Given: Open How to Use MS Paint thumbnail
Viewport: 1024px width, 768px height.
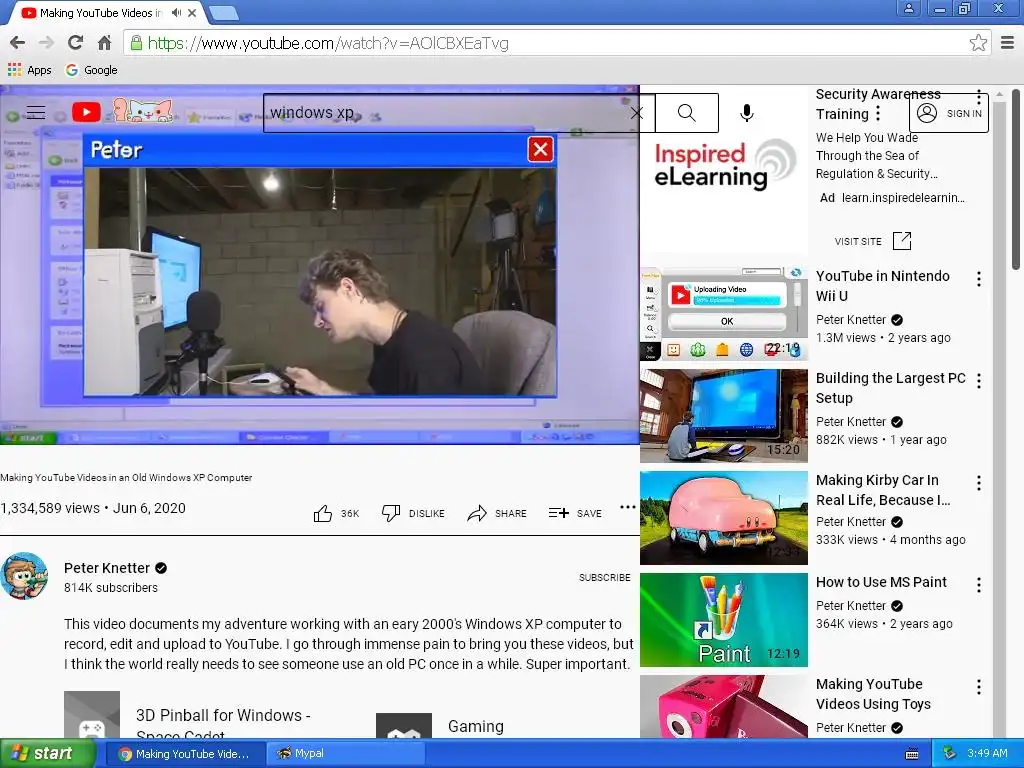Looking at the screenshot, I should pyautogui.click(x=724, y=620).
